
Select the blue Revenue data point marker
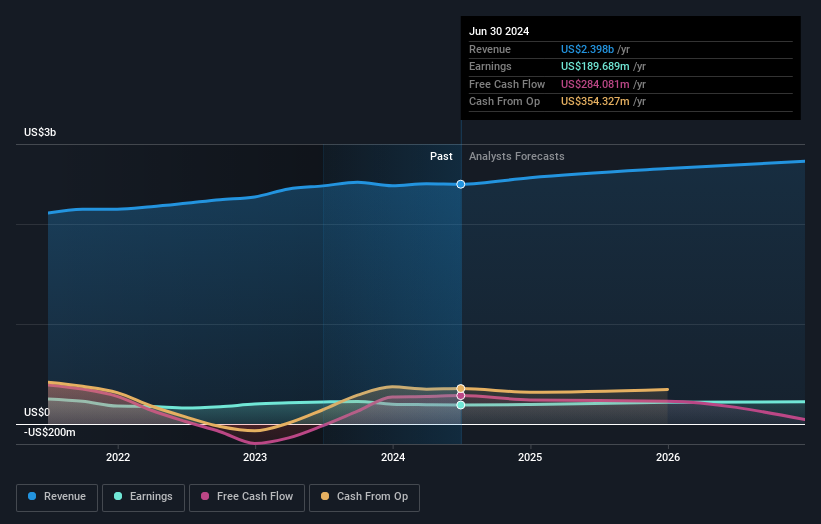[461, 184]
